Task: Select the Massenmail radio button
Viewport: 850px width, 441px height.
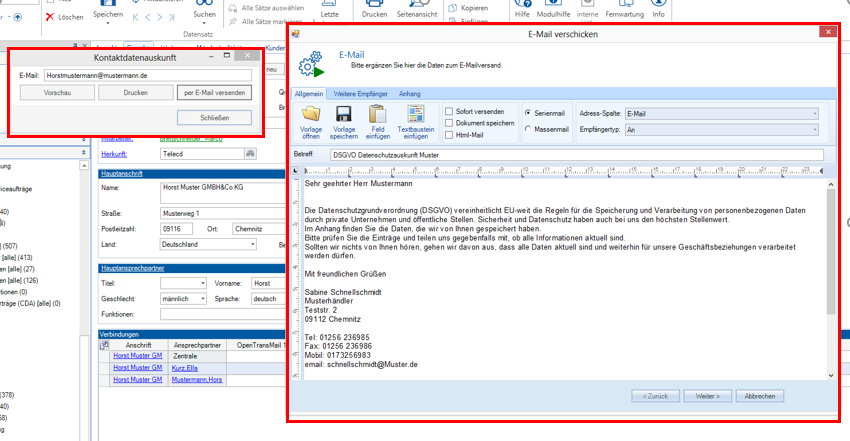Action: [x=528, y=130]
